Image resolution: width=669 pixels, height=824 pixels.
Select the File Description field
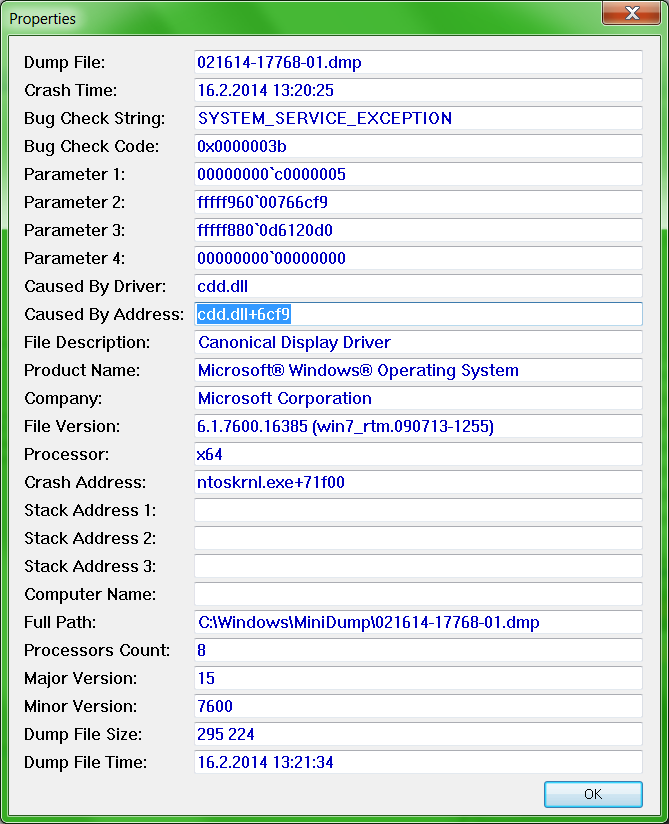[x=418, y=342]
